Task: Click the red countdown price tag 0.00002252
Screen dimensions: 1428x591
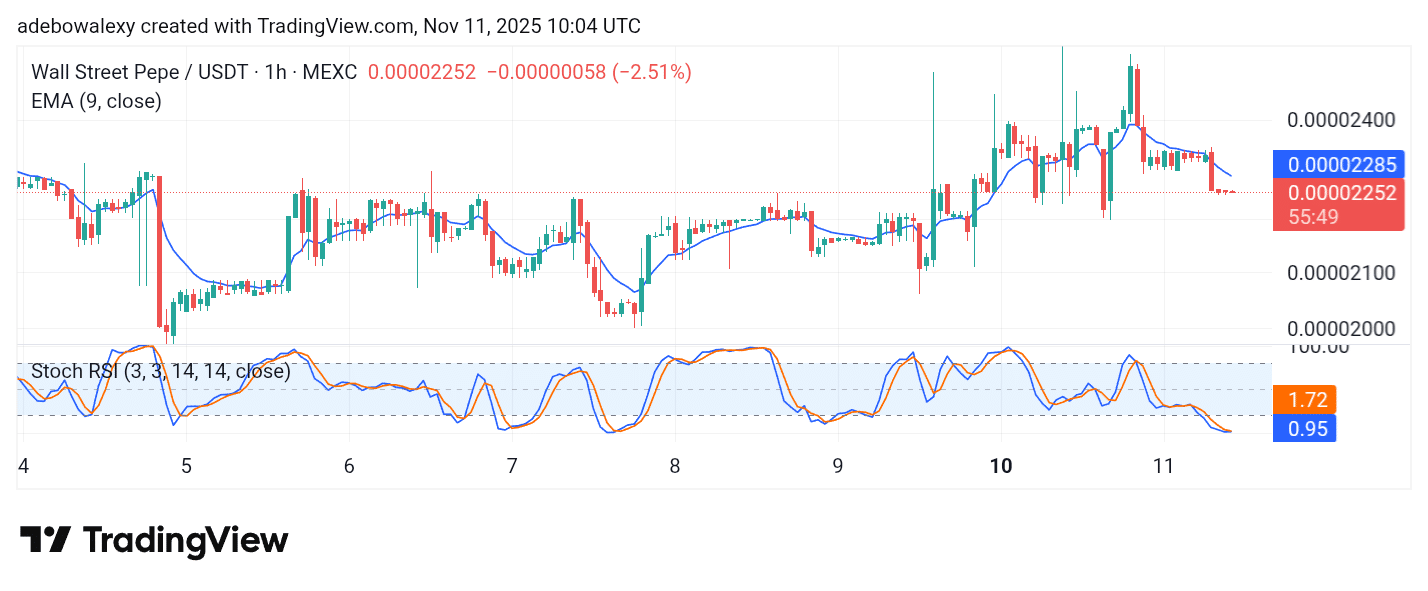Action: pos(1338,193)
